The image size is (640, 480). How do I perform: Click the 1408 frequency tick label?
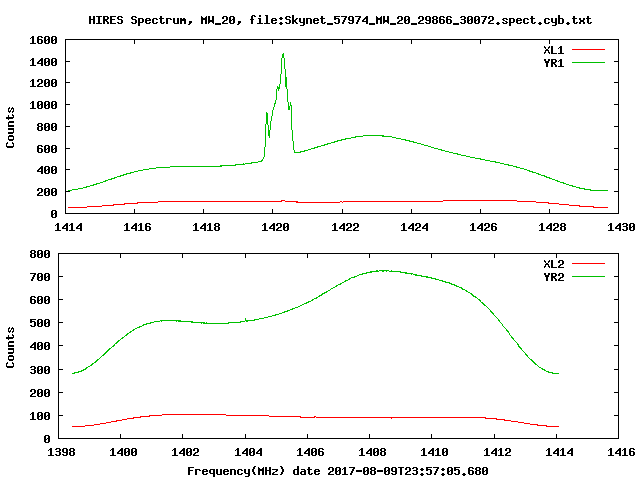[x=372, y=452]
